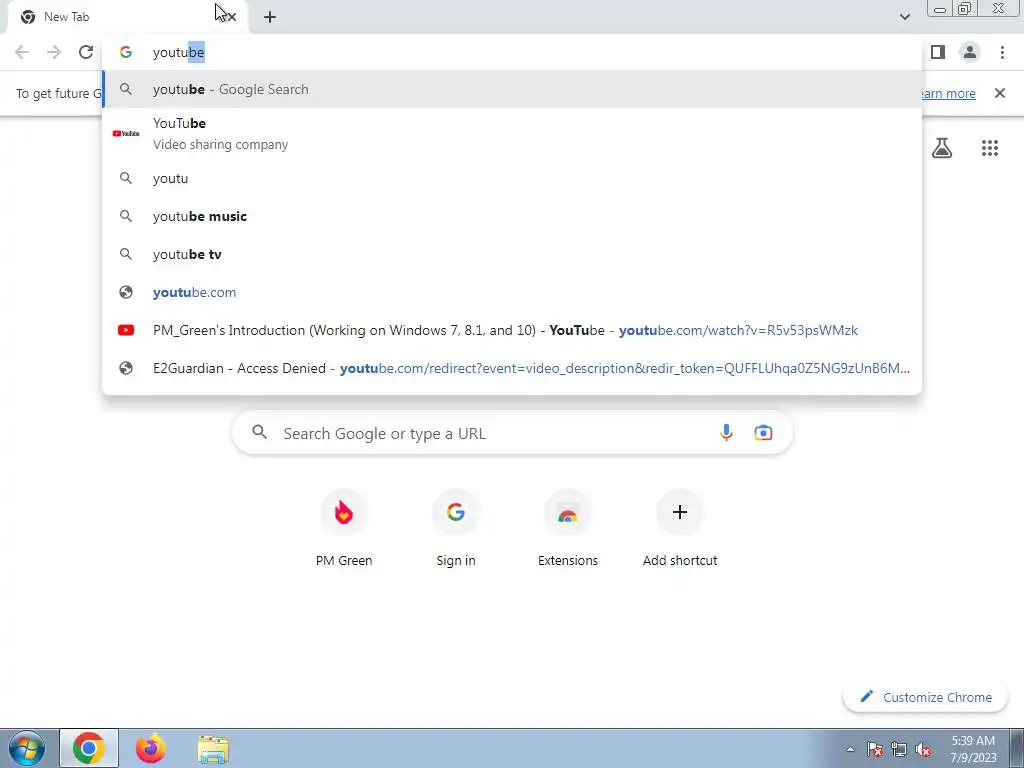Open the PM Green shortcut
Screen dimensions: 1024x768
(344, 529)
